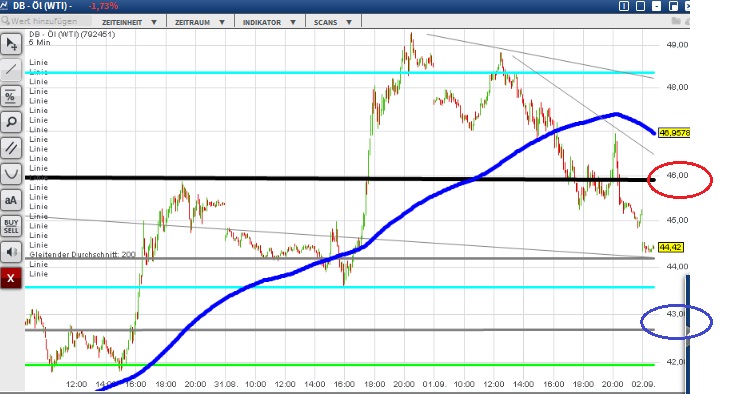This screenshot has width=748, height=394.
Task: Click the 'Wert hinzufügen' search field
Action: (x=46, y=21)
